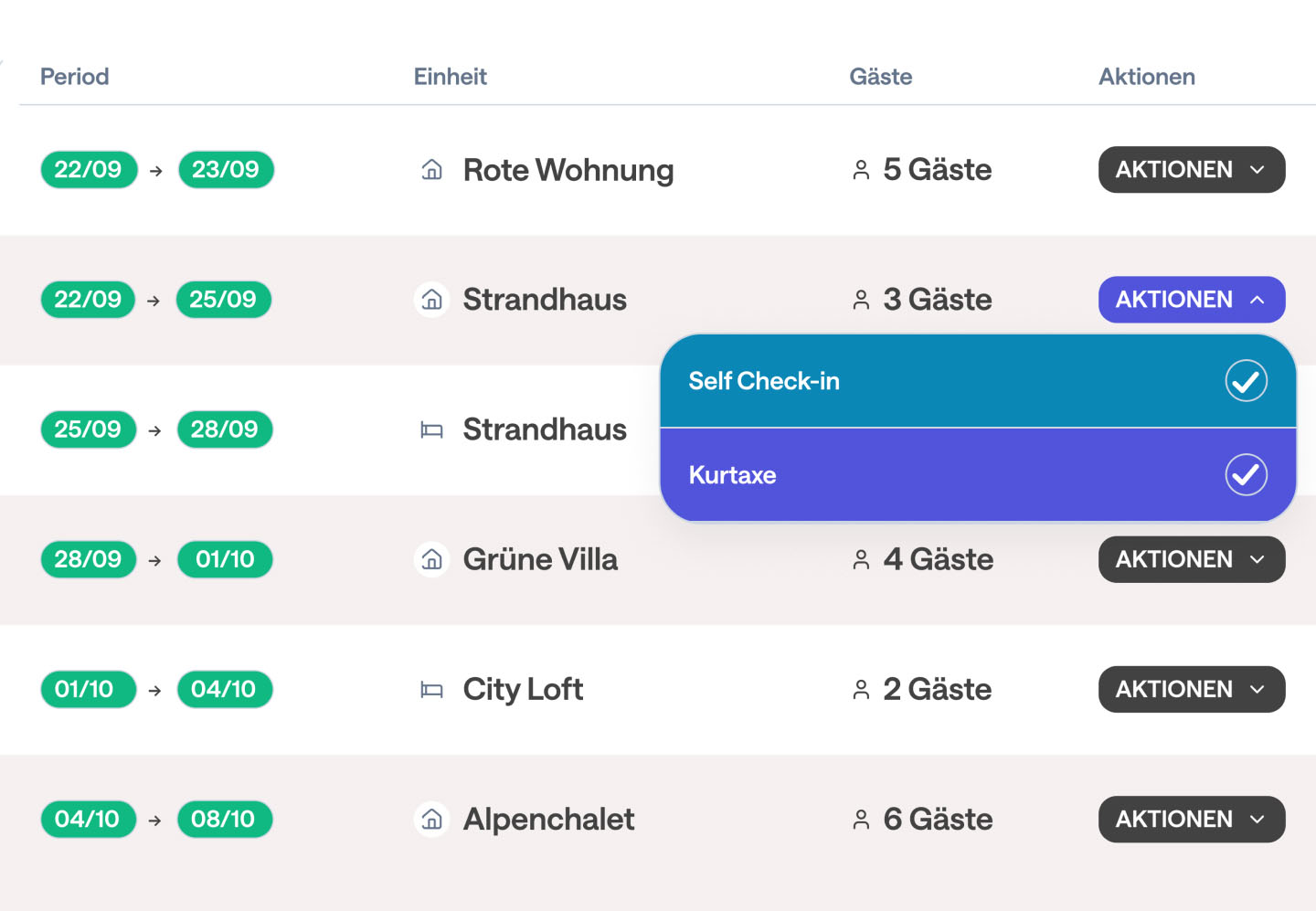Click the Einheit column header
Viewport: 1316px width, 911px height.
coord(451,77)
